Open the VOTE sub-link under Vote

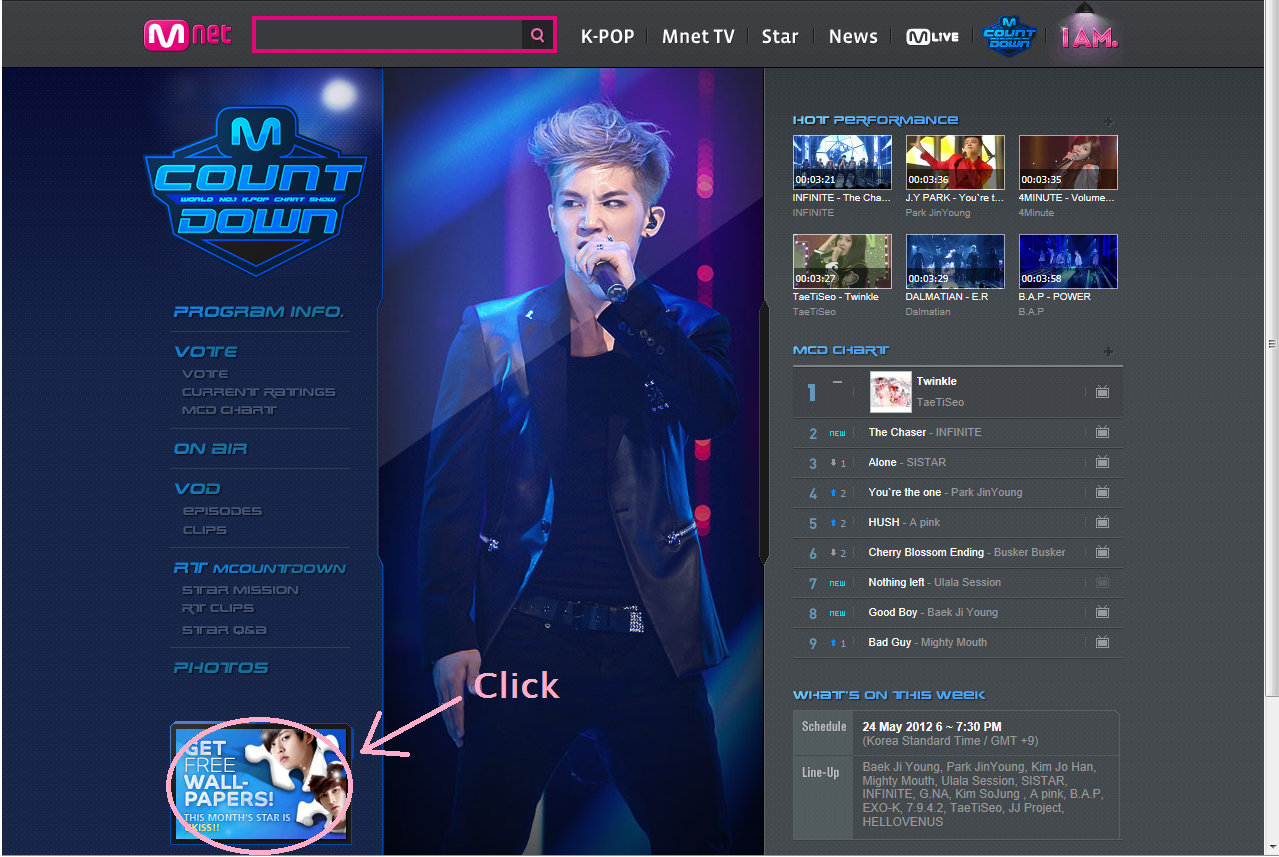205,373
